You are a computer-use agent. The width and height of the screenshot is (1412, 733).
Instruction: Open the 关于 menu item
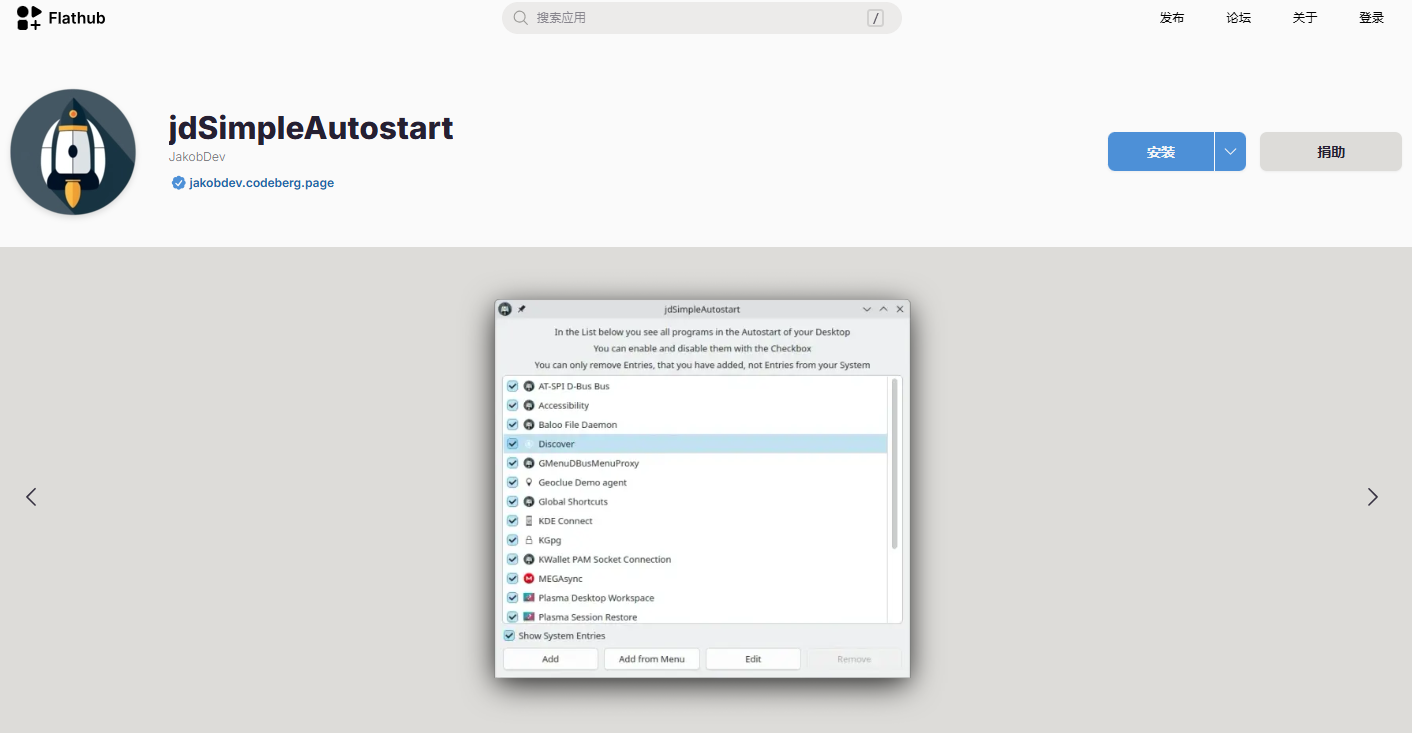click(x=1305, y=18)
